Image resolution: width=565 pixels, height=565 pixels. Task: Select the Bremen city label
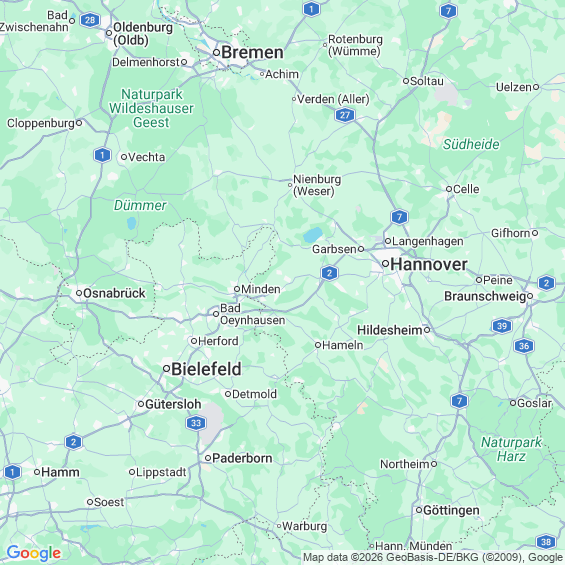point(252,52)
